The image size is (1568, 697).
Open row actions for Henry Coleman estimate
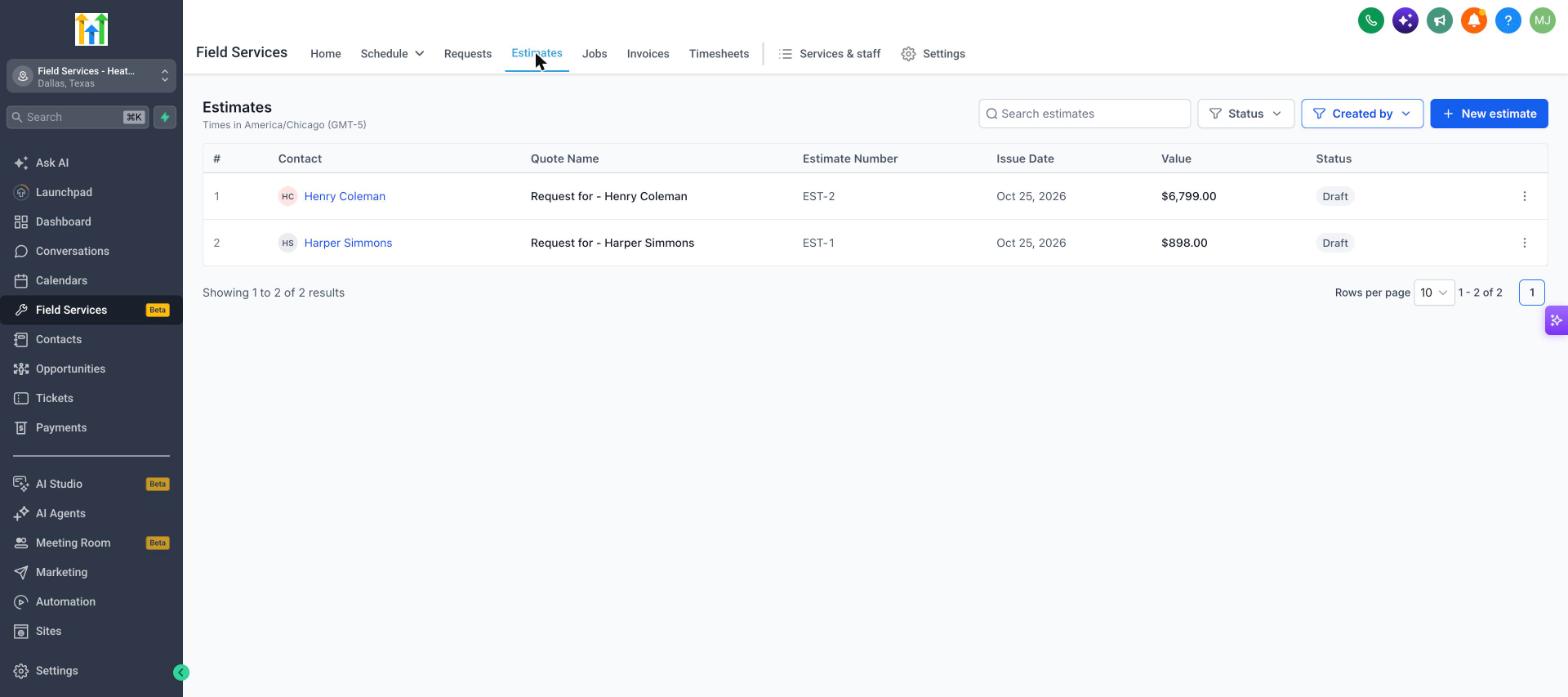(x=1524, y=196)
